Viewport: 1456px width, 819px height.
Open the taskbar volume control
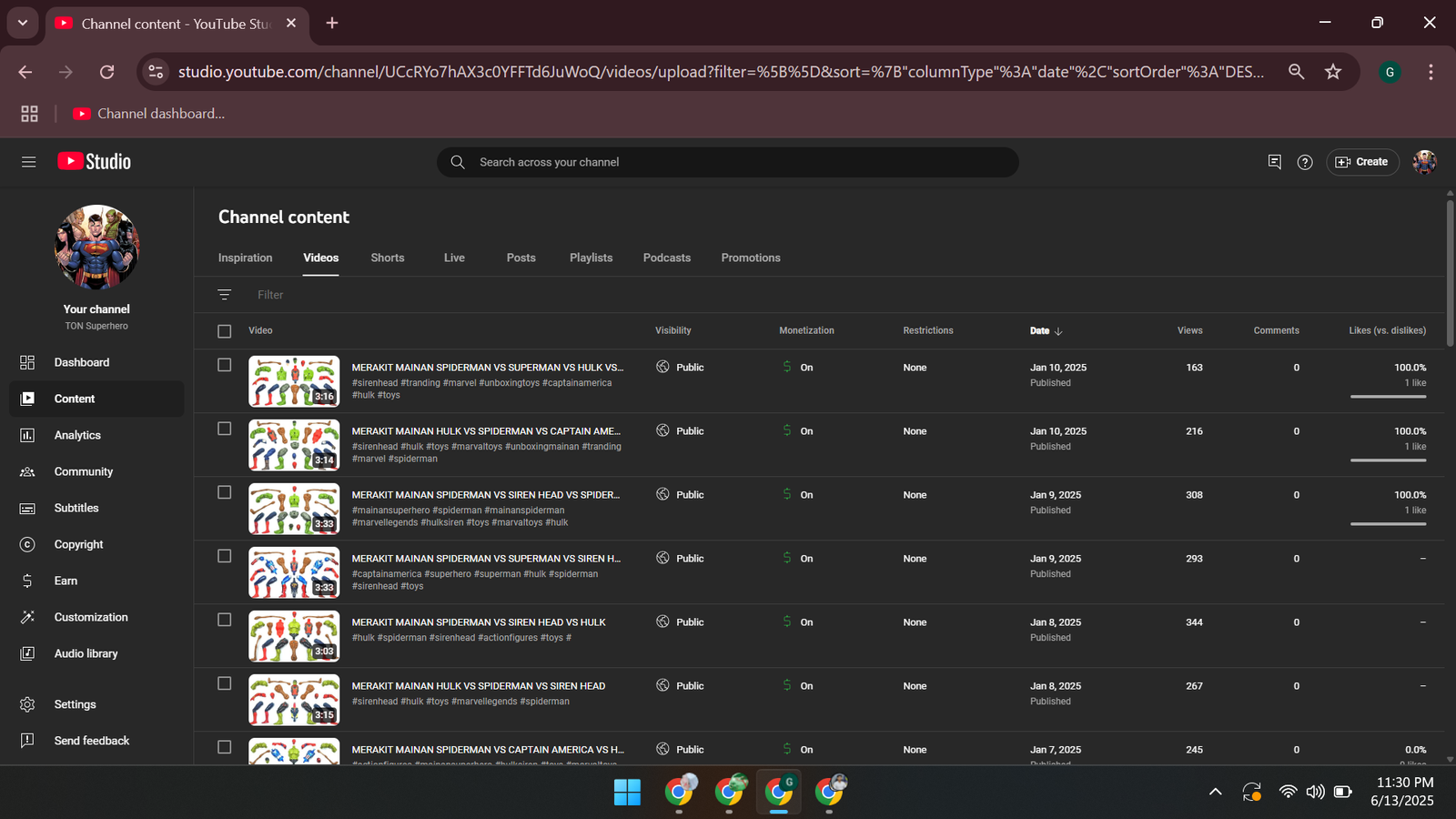click(1315, 793)
